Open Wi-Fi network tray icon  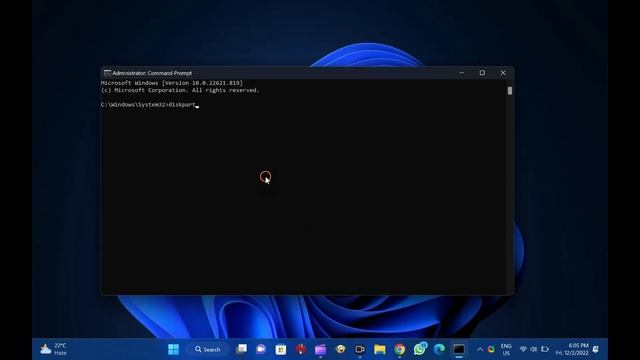pos(523,349)
